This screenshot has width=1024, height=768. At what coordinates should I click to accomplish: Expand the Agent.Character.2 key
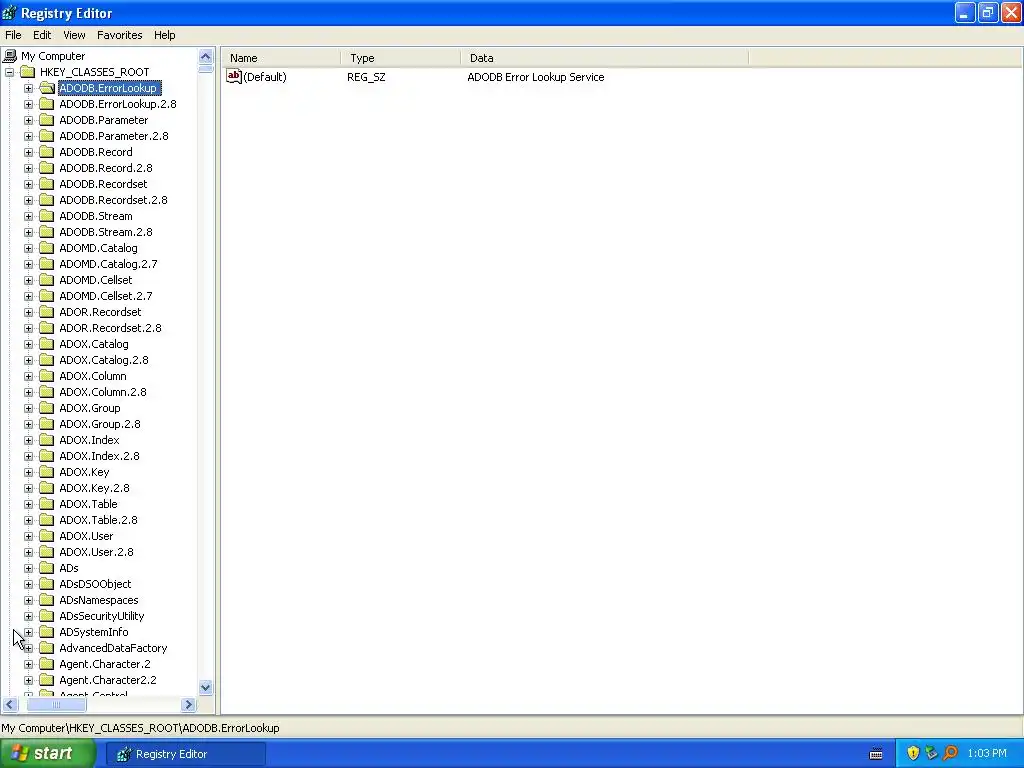(28, 664)
